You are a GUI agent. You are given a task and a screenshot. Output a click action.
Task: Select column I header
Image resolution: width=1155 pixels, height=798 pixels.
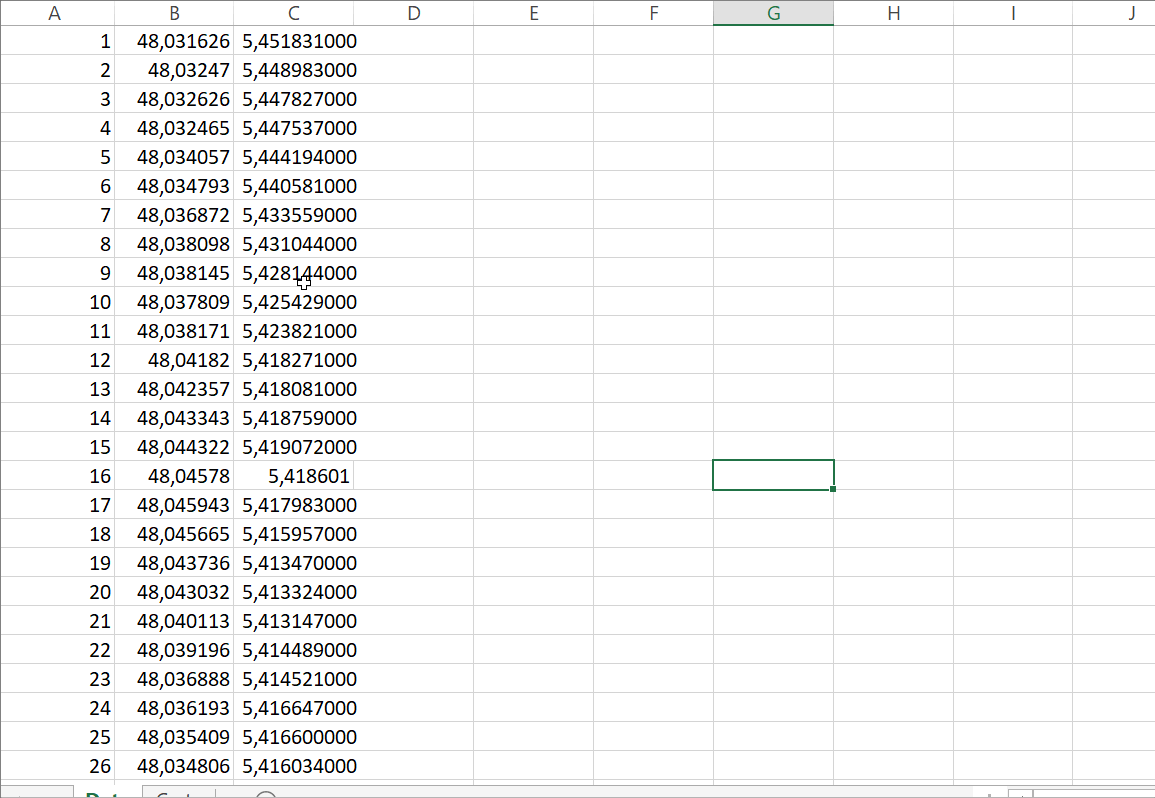(1013, 13)
